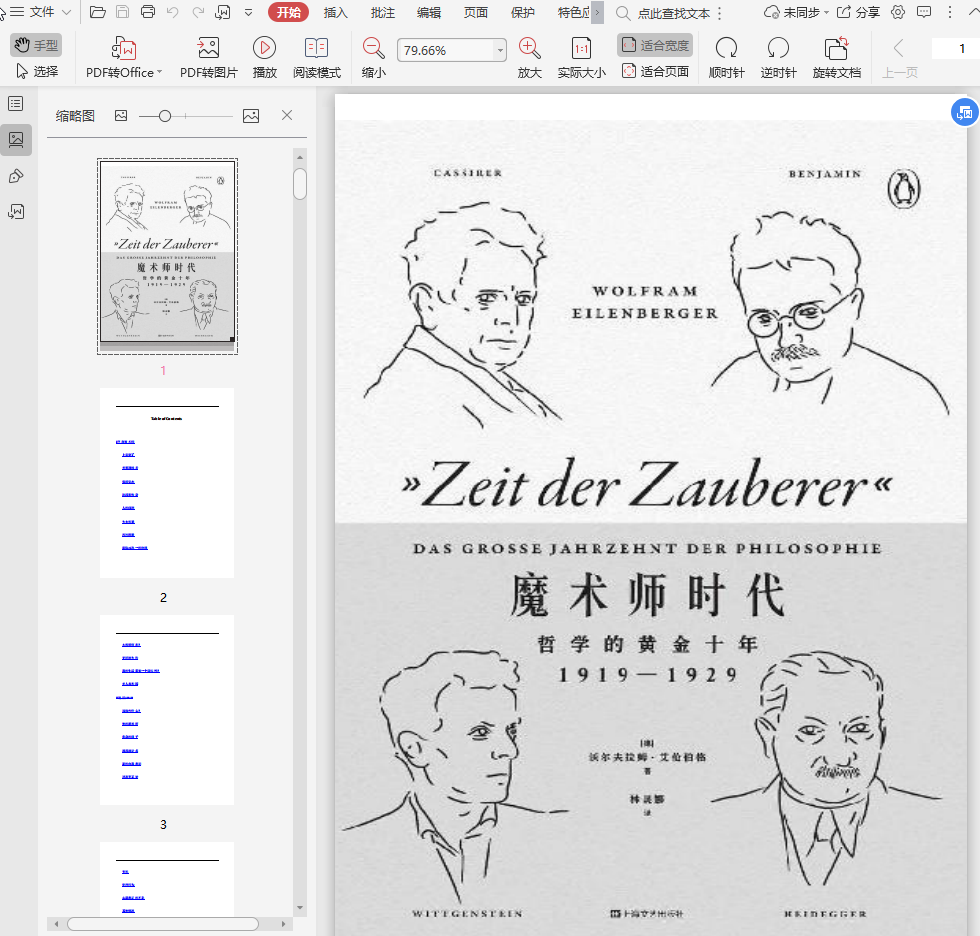
Task: Click the search text field
Action: tap(674, 13)
